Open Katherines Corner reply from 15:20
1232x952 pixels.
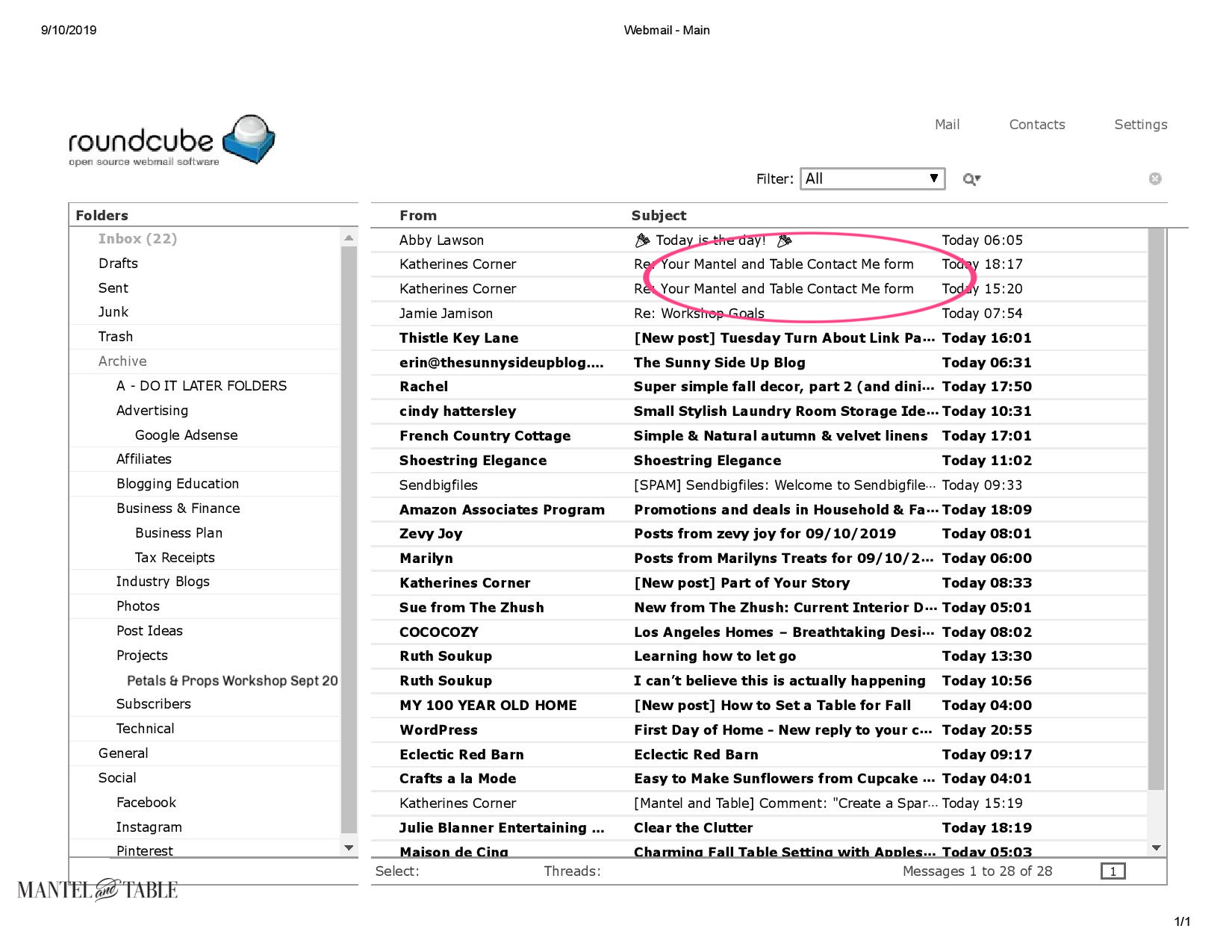point(759,289)
